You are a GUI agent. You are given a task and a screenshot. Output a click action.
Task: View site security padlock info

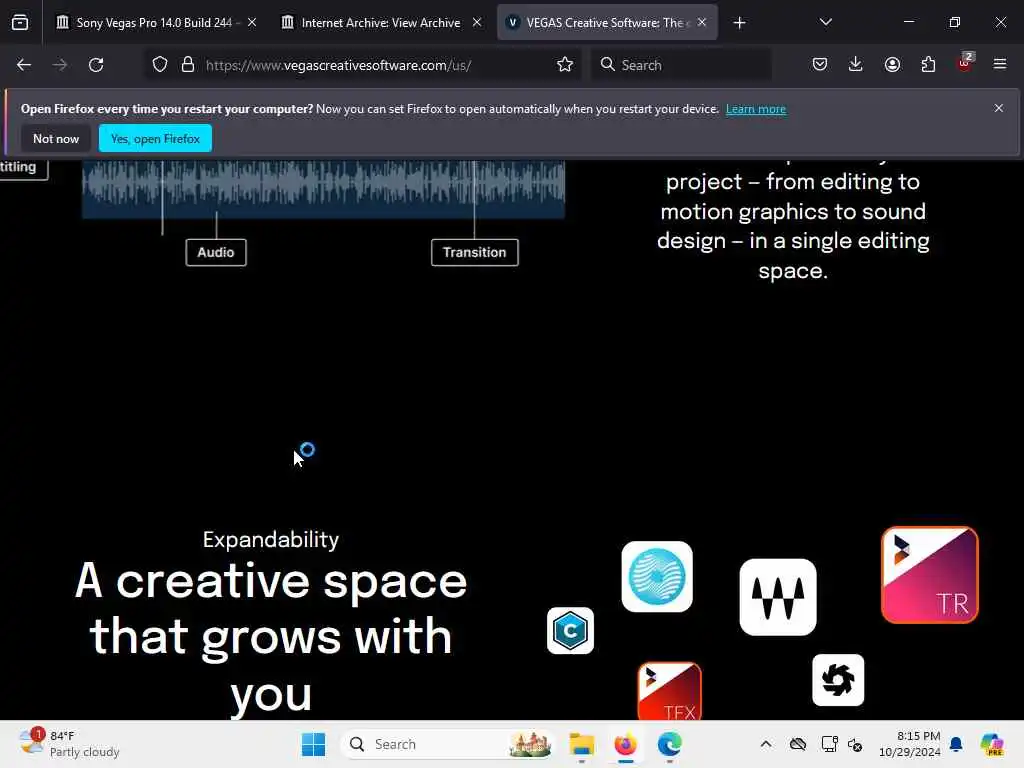point(188,65)
